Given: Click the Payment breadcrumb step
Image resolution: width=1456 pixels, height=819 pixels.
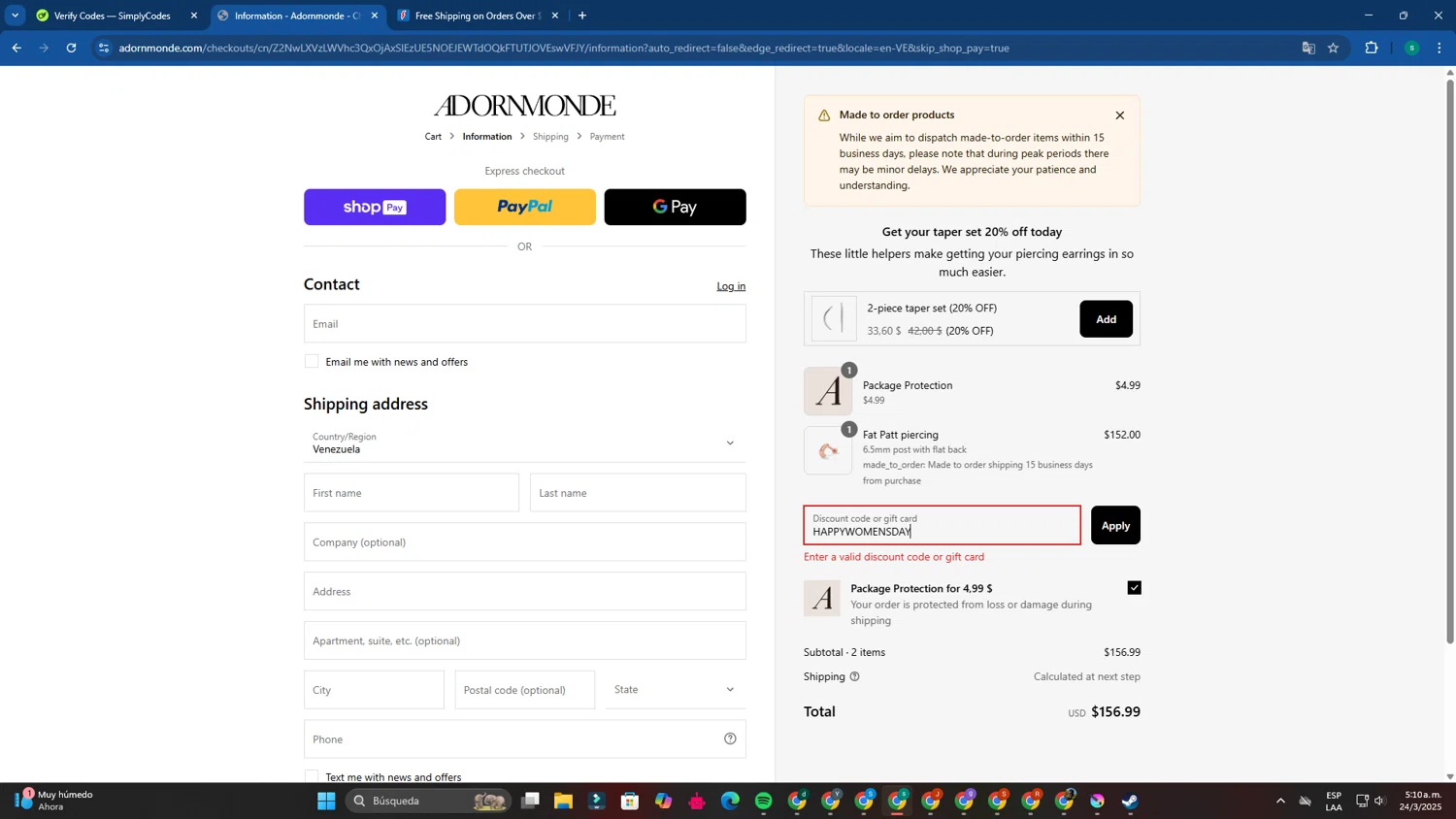Looking at the screenshot, I should [x=607, y=137].
